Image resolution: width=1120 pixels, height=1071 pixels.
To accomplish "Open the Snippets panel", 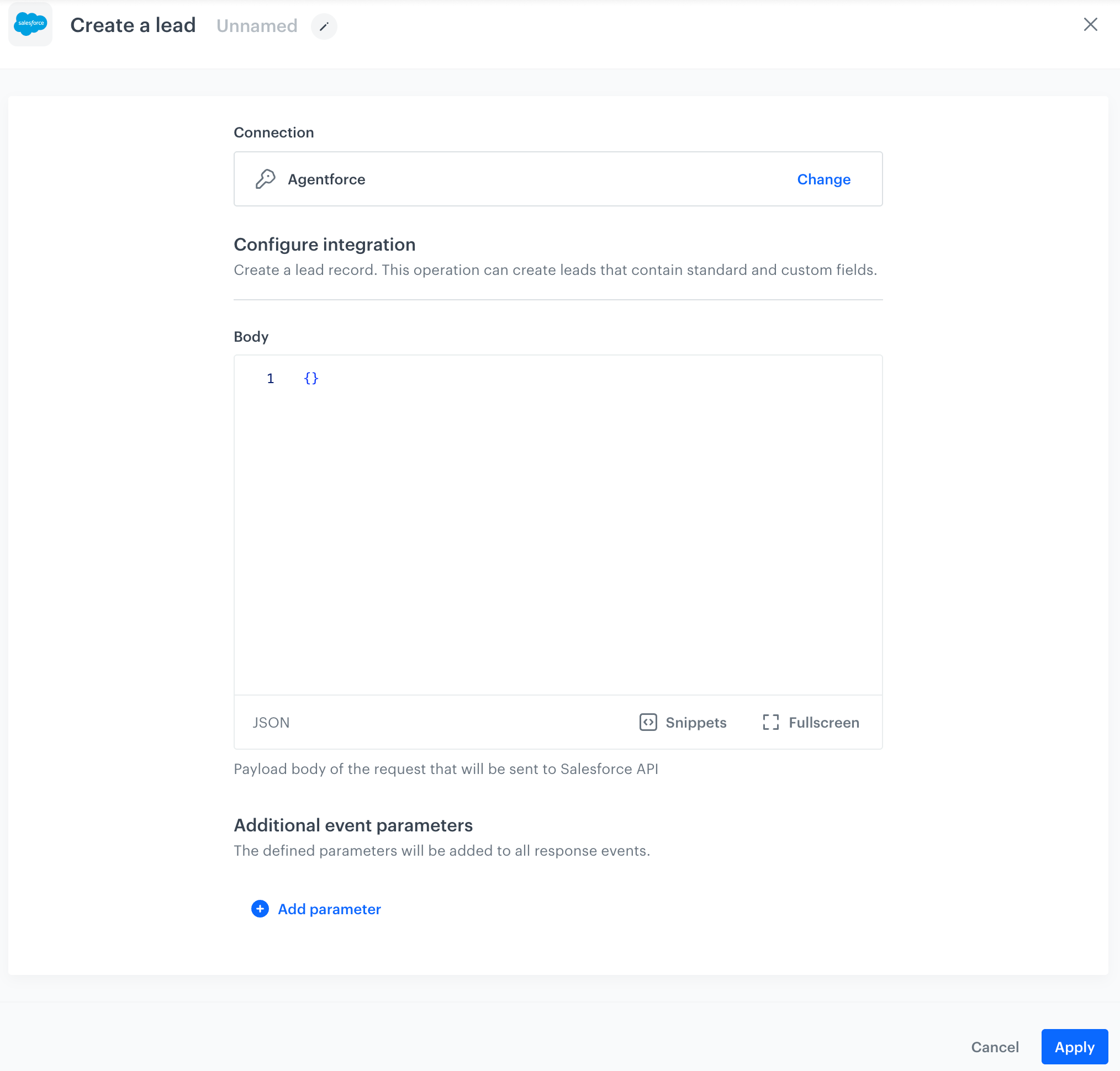I will click(x=696, y=722).
